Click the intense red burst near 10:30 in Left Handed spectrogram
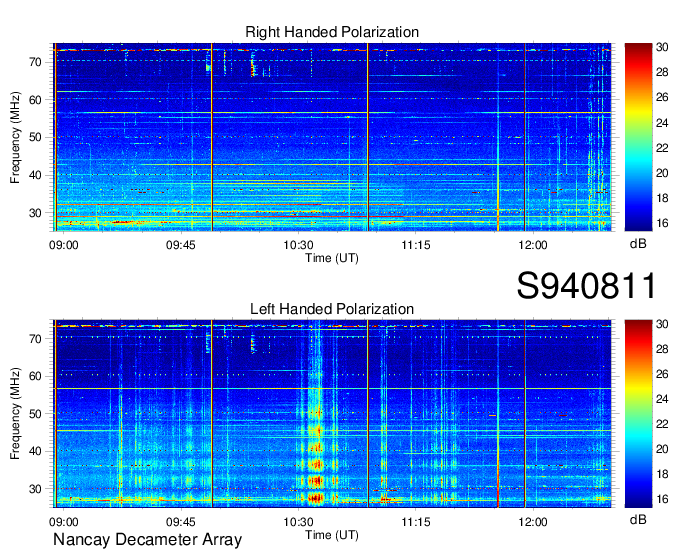 click(x=316, y=497)
